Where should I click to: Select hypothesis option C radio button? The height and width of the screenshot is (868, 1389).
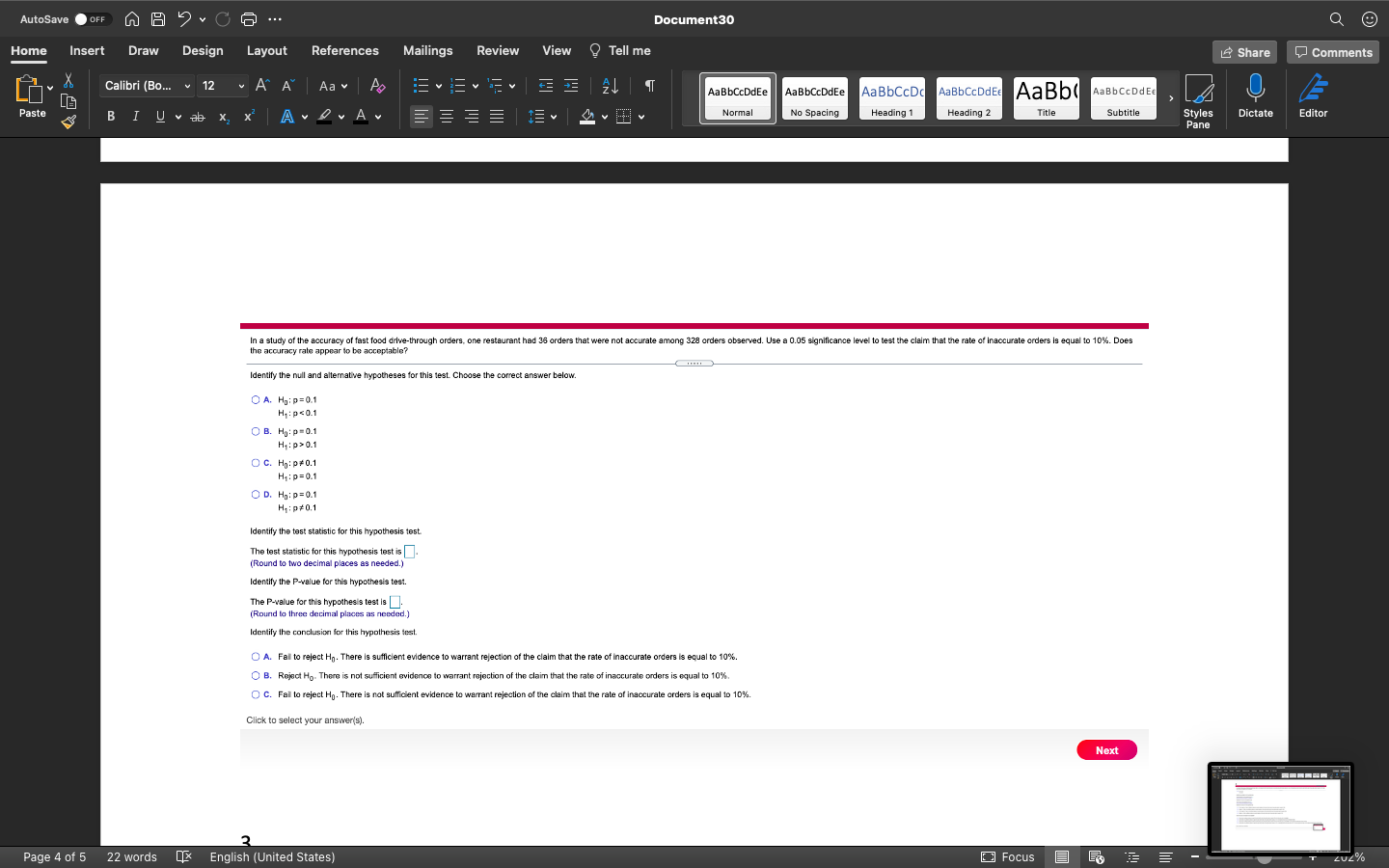pyautogui.click(x=256, y=463)
